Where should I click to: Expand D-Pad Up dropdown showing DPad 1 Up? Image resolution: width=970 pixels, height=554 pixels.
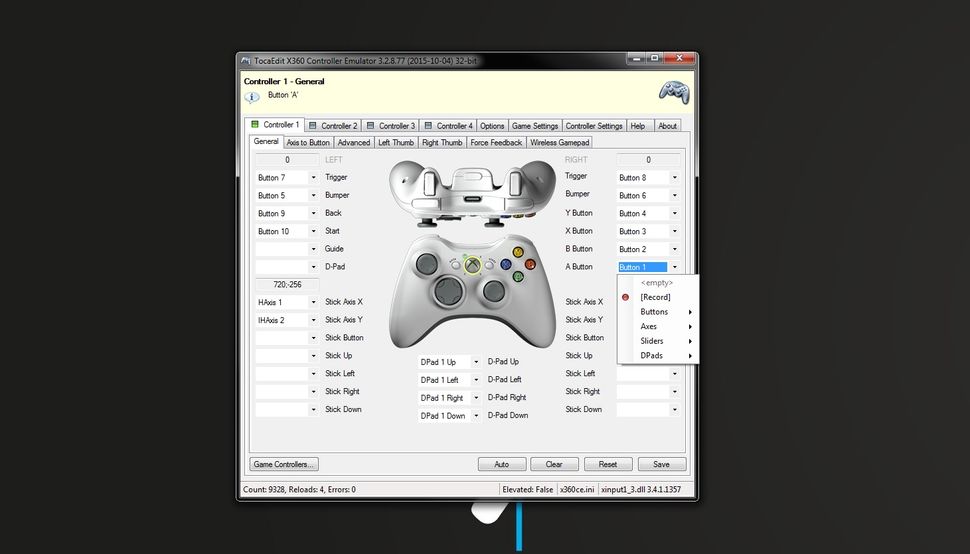coord(476,362)
